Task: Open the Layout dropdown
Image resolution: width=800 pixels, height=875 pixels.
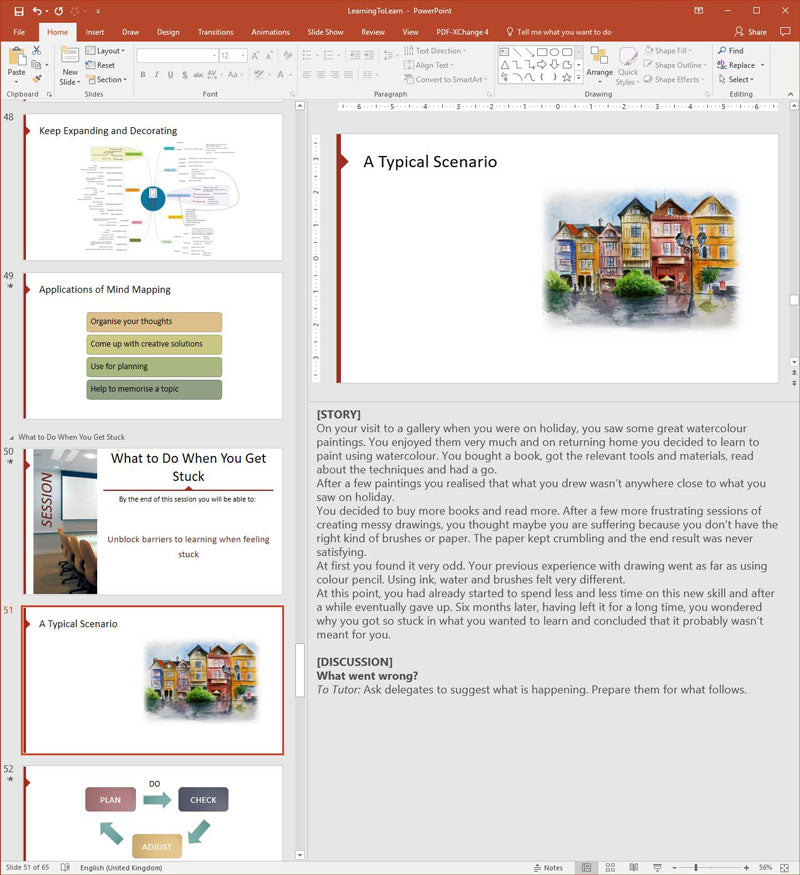Action: (x=105, y=50)
